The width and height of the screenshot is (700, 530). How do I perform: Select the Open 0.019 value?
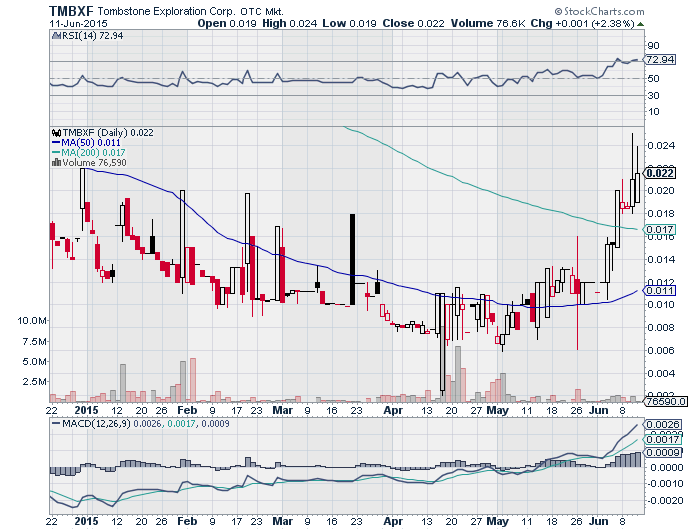(x=227, y=24)
